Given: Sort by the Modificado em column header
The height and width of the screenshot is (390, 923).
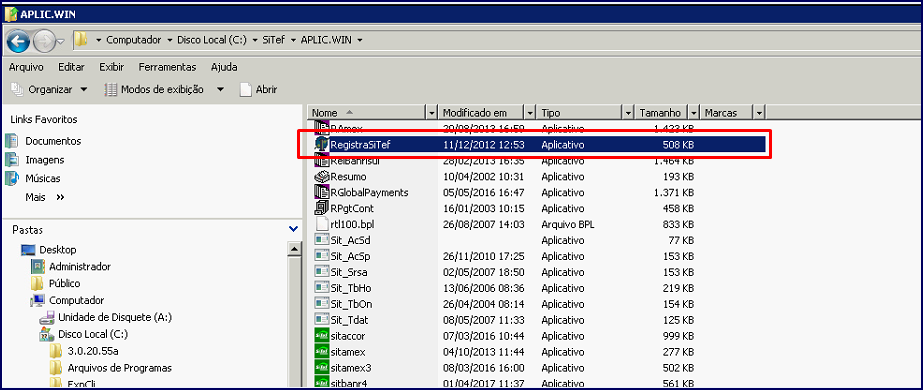Looking at the screenshot, I should (x=482, y=112).
